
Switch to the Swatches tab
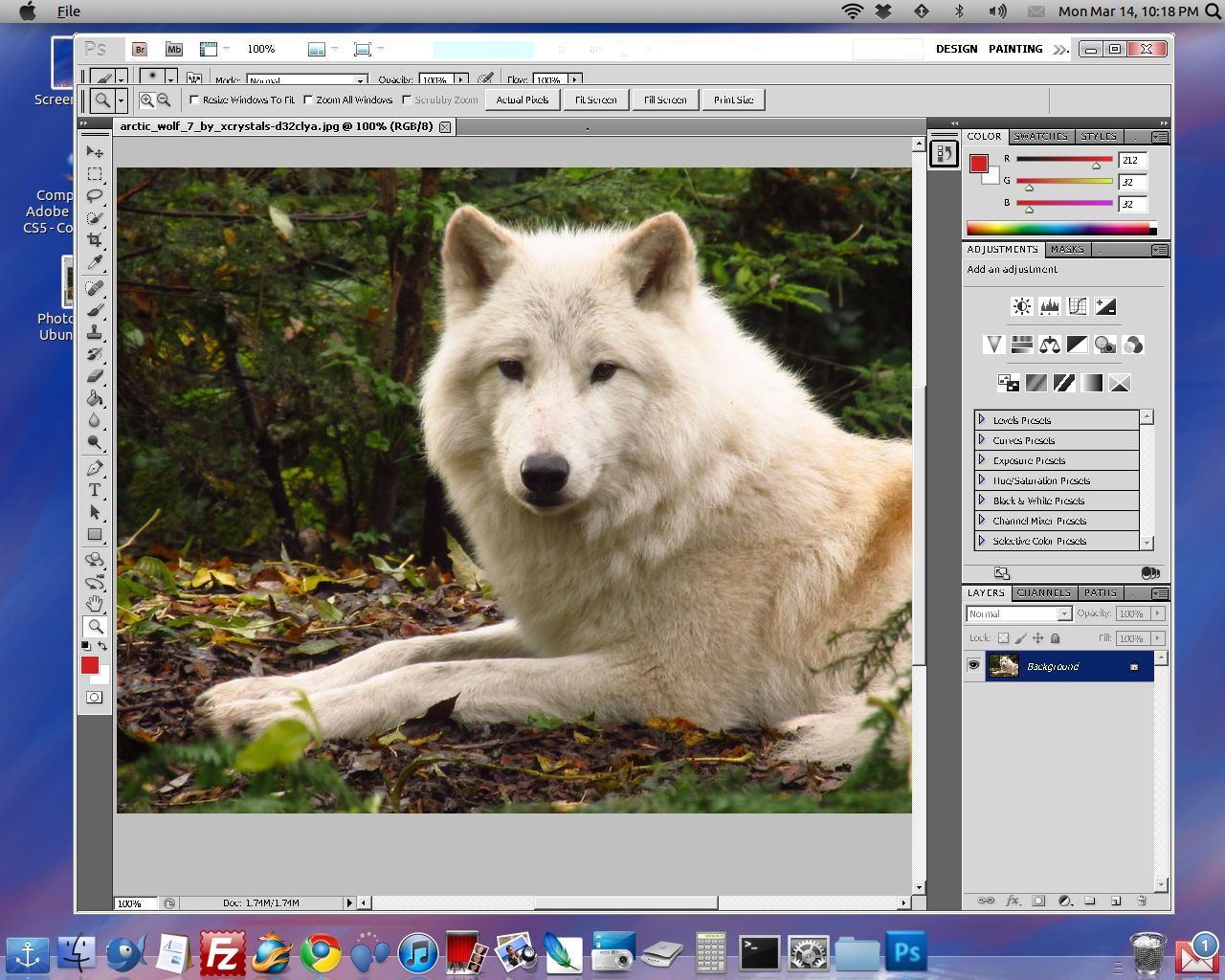1040,136
